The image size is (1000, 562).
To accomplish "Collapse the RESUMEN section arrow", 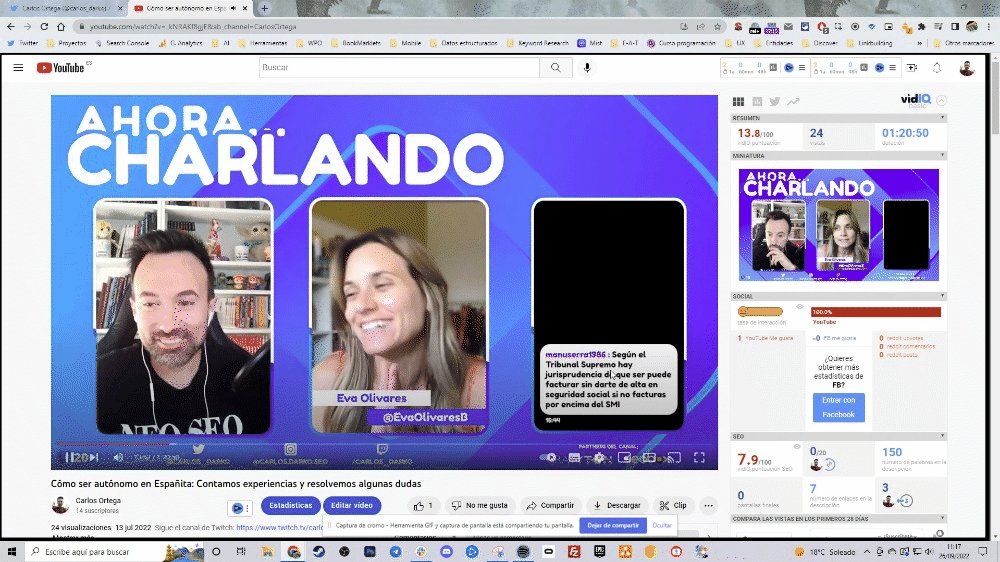I will click(943, 118).
